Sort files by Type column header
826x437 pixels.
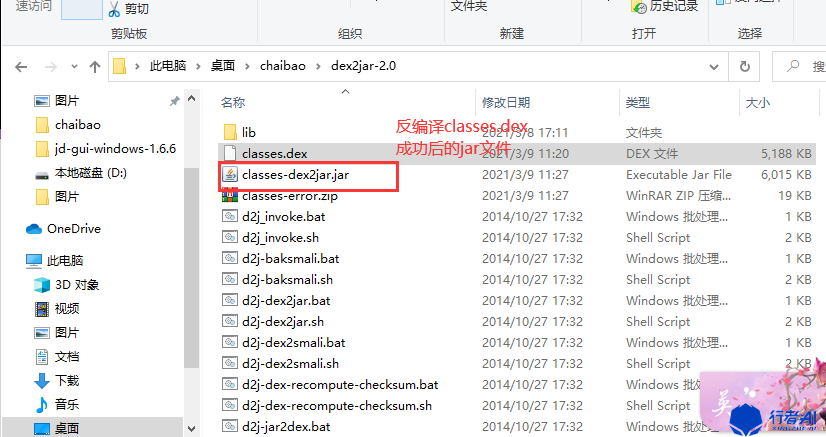pyautogui.click(x=637, y=103)
